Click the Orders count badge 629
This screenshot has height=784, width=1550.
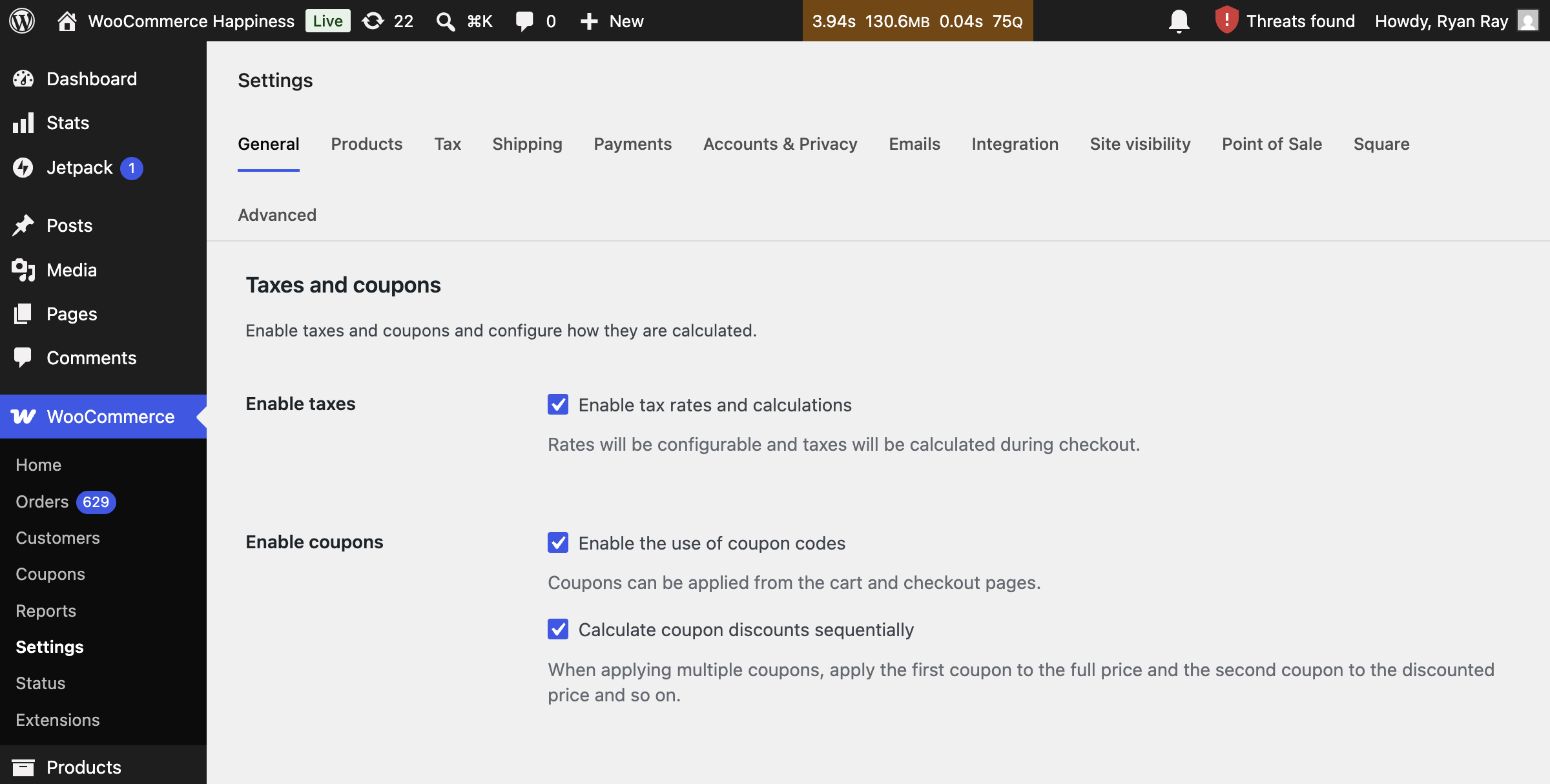click(96, 502)
